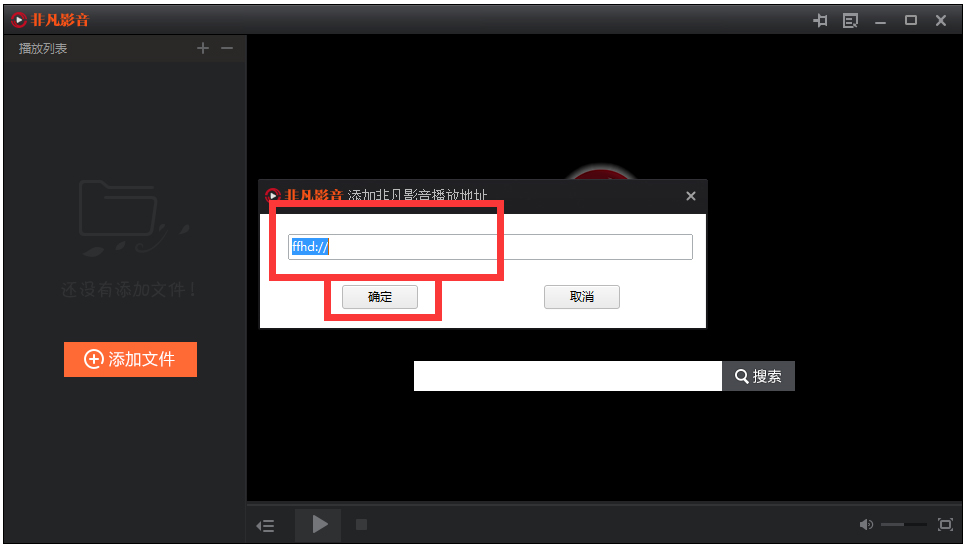Remove item with playlist minus icon
The image size is (966, 548).
pos(227,48)
